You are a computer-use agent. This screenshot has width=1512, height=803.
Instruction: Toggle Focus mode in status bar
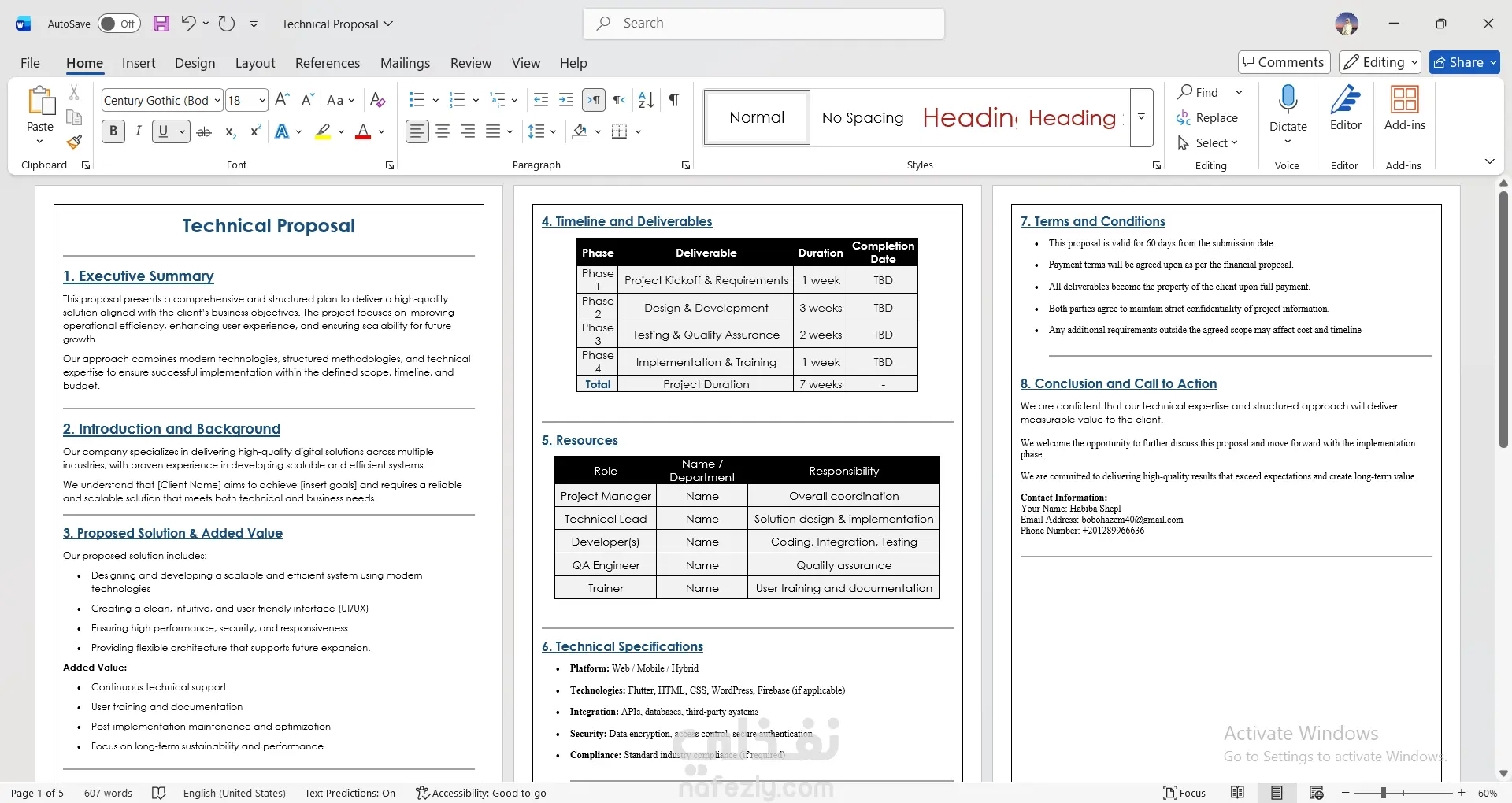point(1185,793)
